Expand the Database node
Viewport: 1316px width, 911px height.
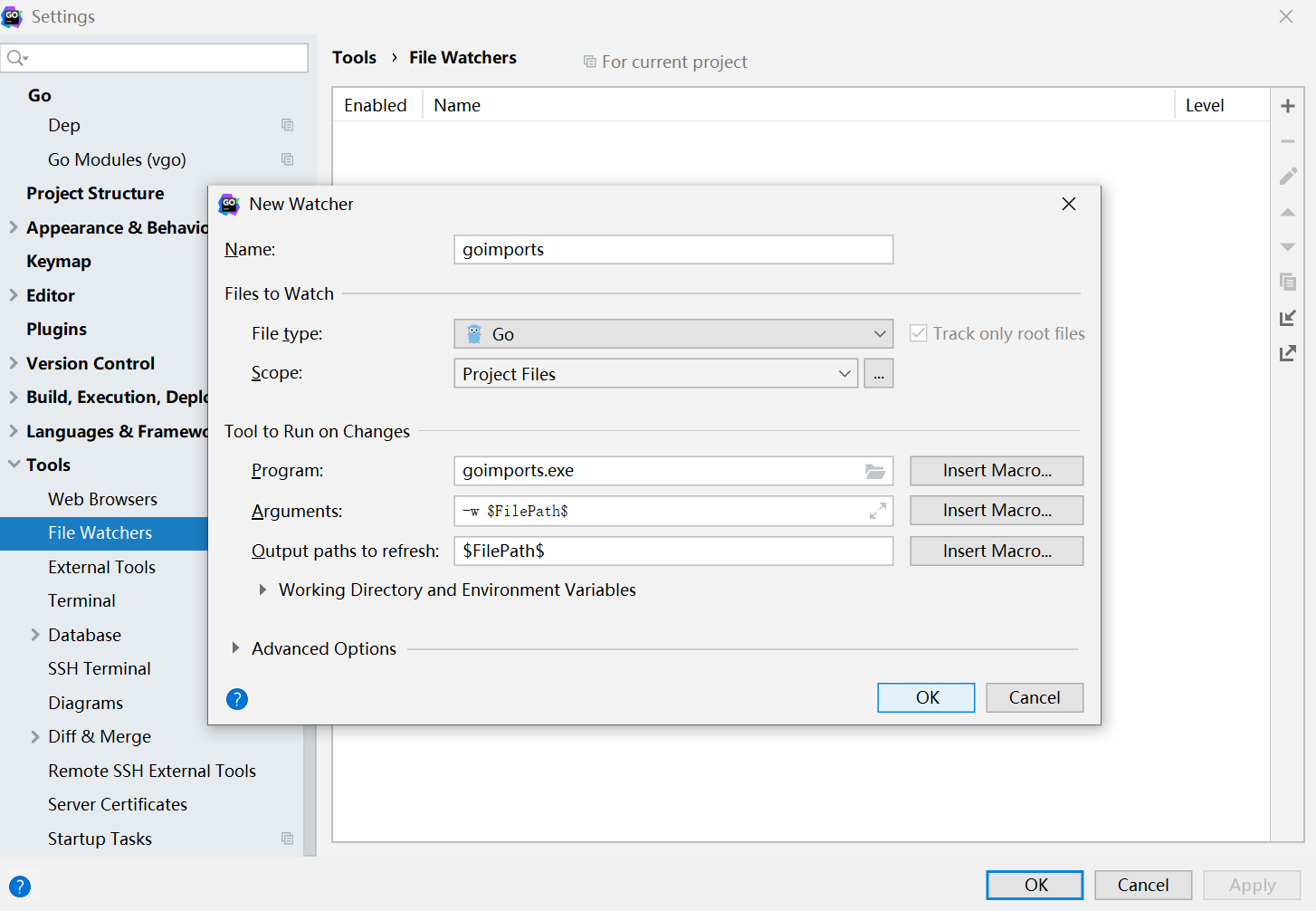(35, 635)
